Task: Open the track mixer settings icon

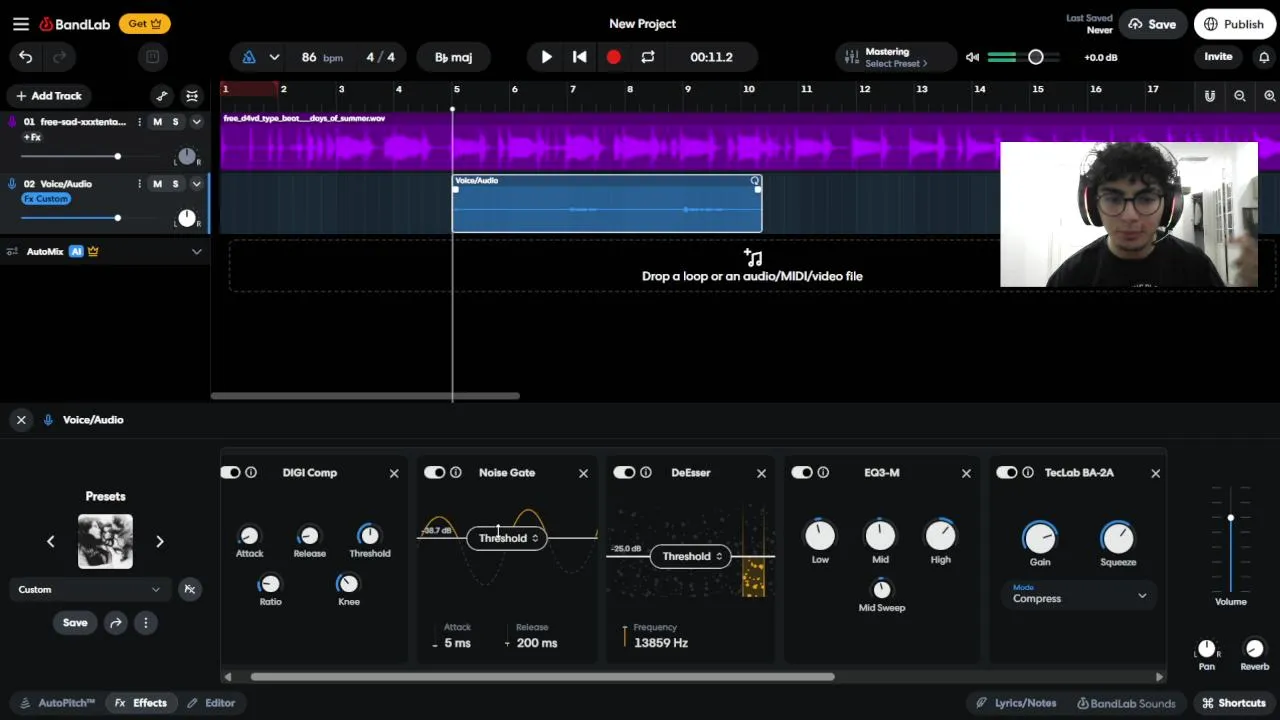Action: pyautogui.click(x=192, y=96)
